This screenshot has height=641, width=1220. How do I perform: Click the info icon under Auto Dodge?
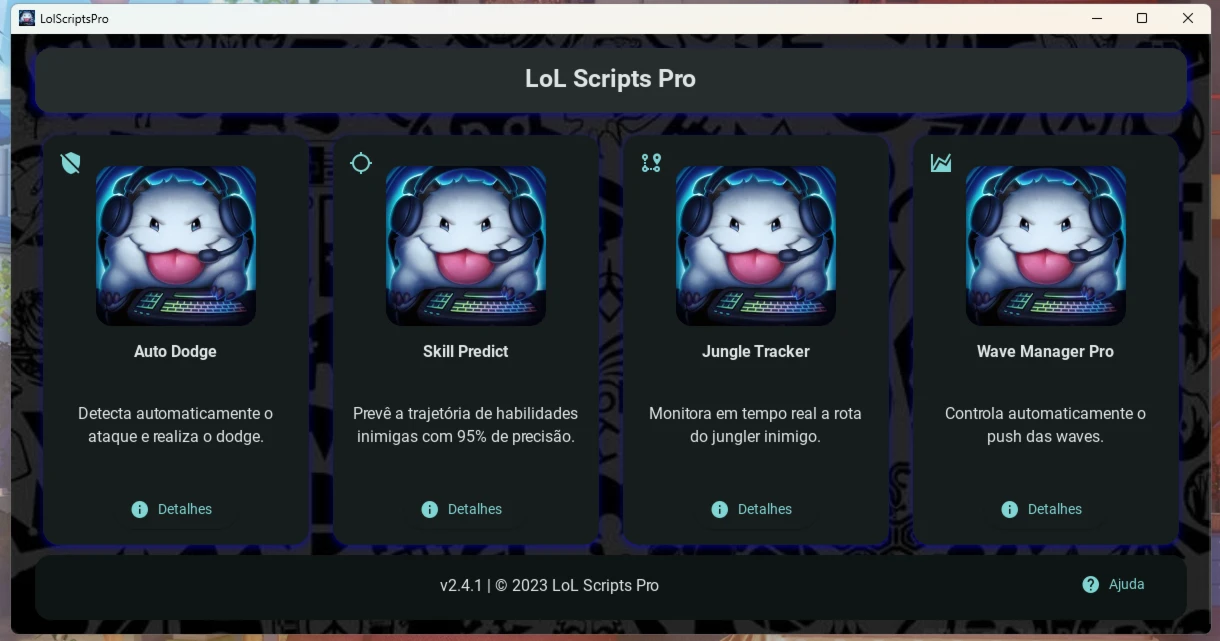click(140, 509)
